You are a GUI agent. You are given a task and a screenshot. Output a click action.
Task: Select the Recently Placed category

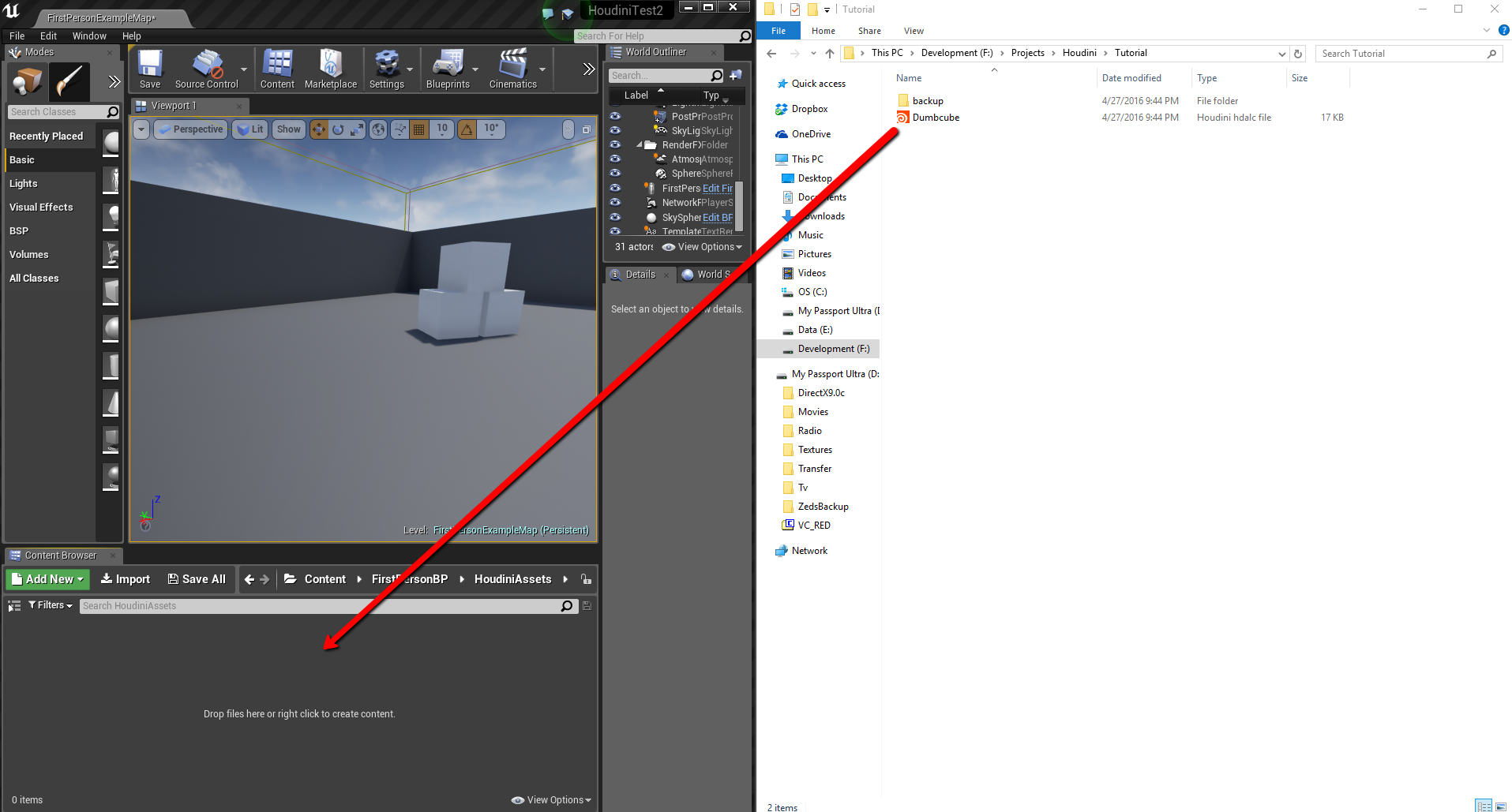point(51,137)
